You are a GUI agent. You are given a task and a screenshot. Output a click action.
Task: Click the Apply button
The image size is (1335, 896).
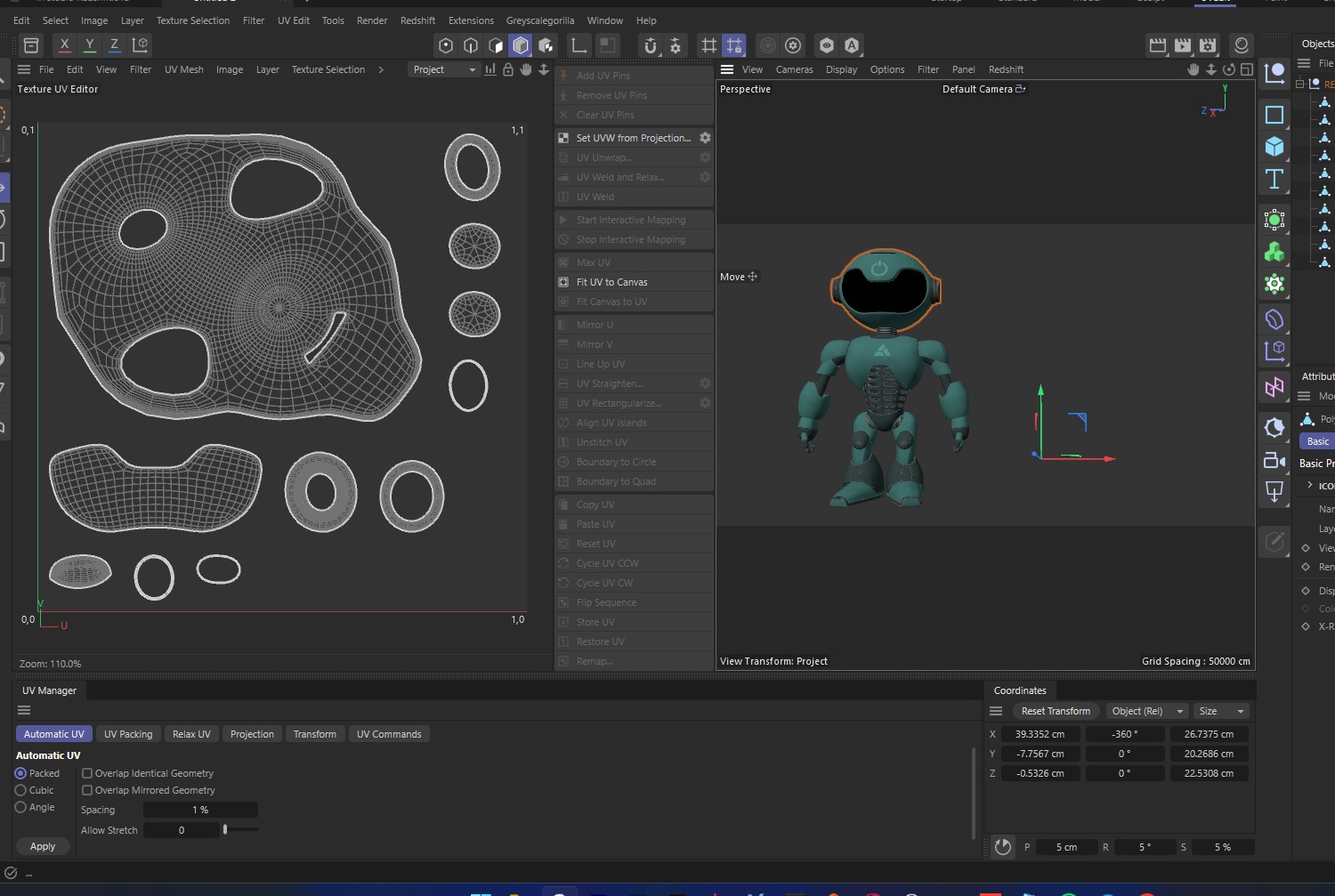43,846
